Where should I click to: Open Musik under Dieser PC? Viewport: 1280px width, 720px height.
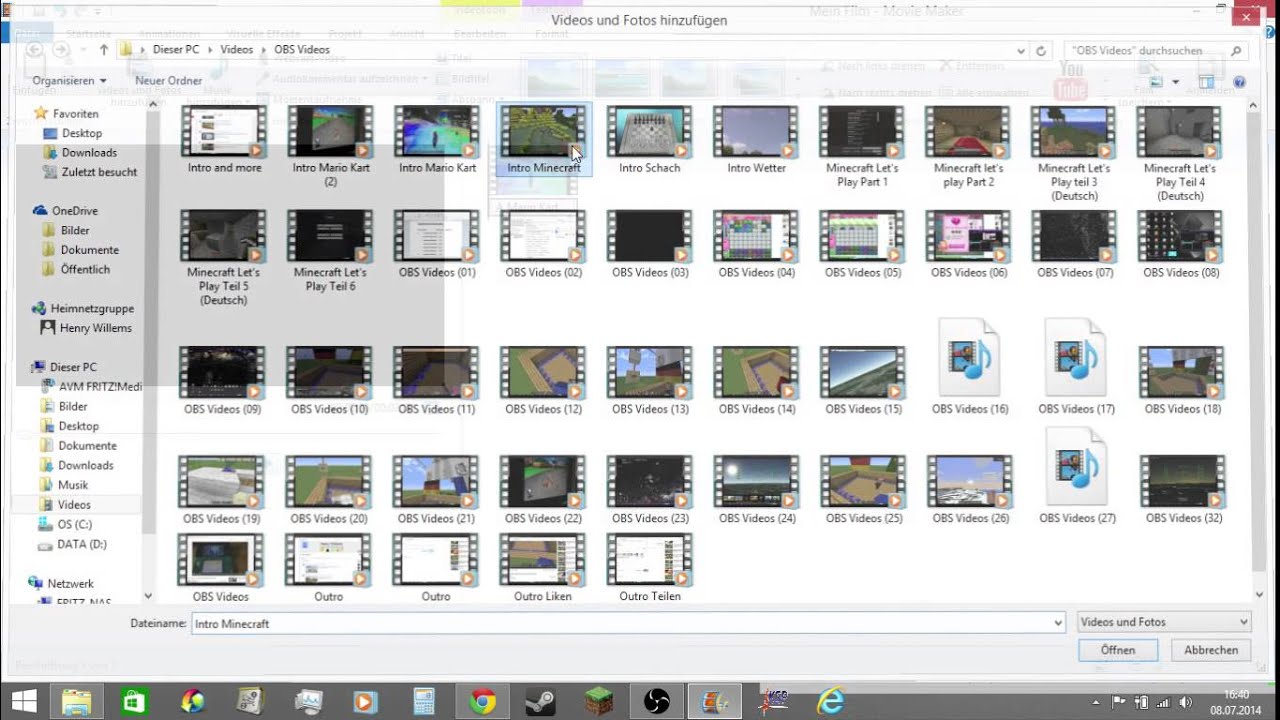[73, 485]
